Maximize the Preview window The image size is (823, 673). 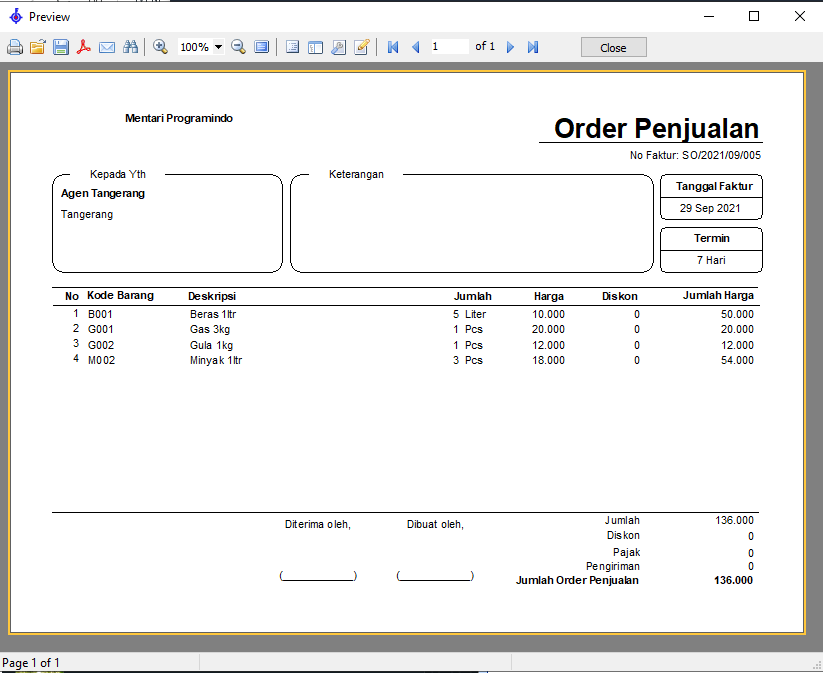pyautogui.click(x=754, y=16)
